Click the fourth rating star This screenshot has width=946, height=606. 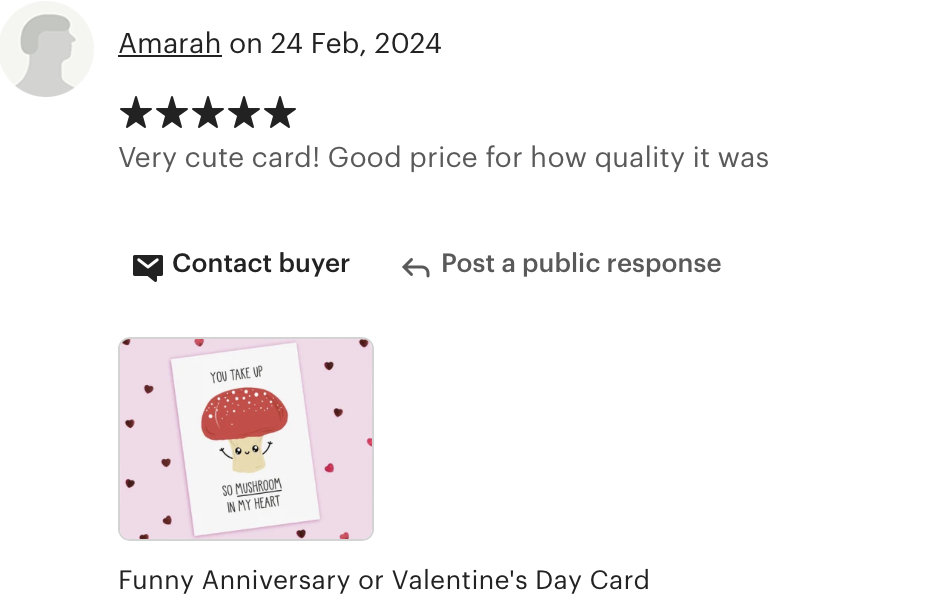point(244,113)
